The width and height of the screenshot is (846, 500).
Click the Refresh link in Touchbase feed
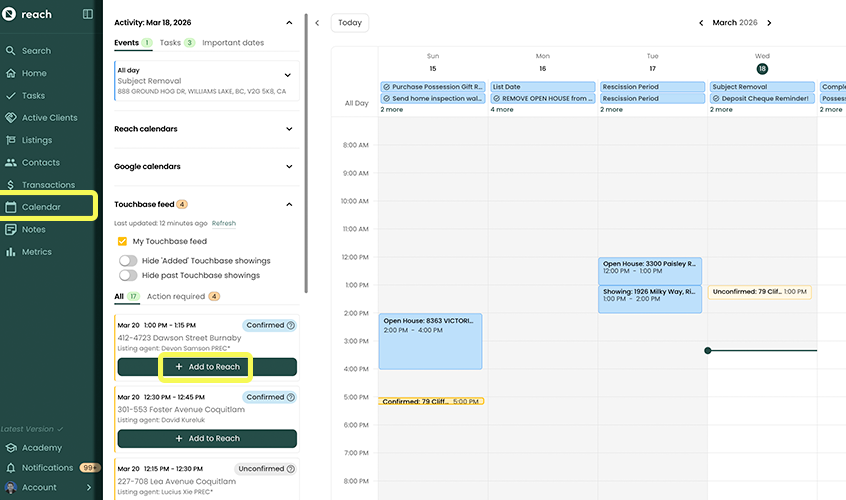point(223,223)
